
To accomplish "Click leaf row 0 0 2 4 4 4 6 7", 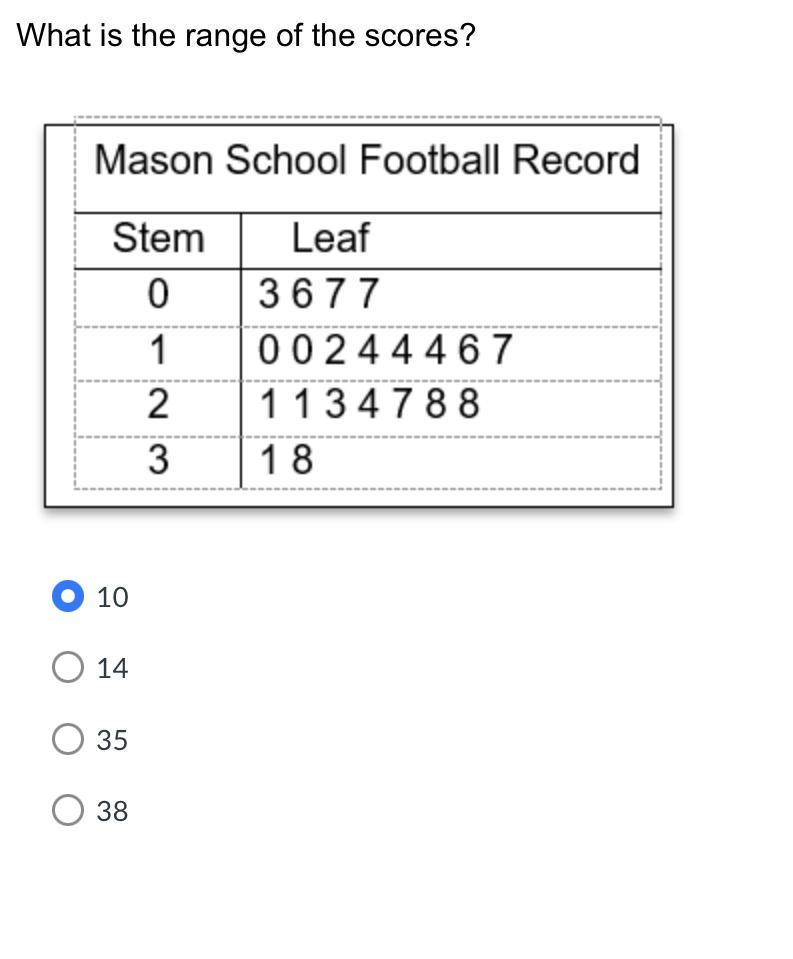I will pyautogui.click(x=385, y=351).
